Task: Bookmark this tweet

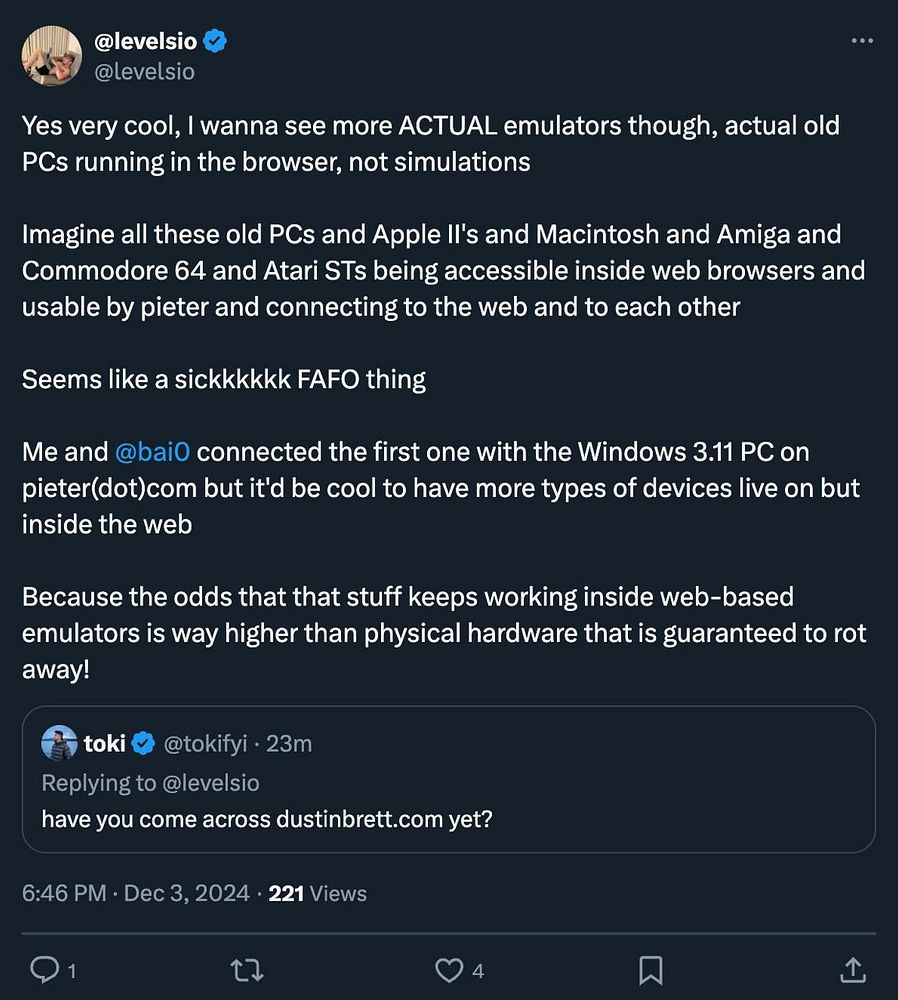Action: point(651,969)
